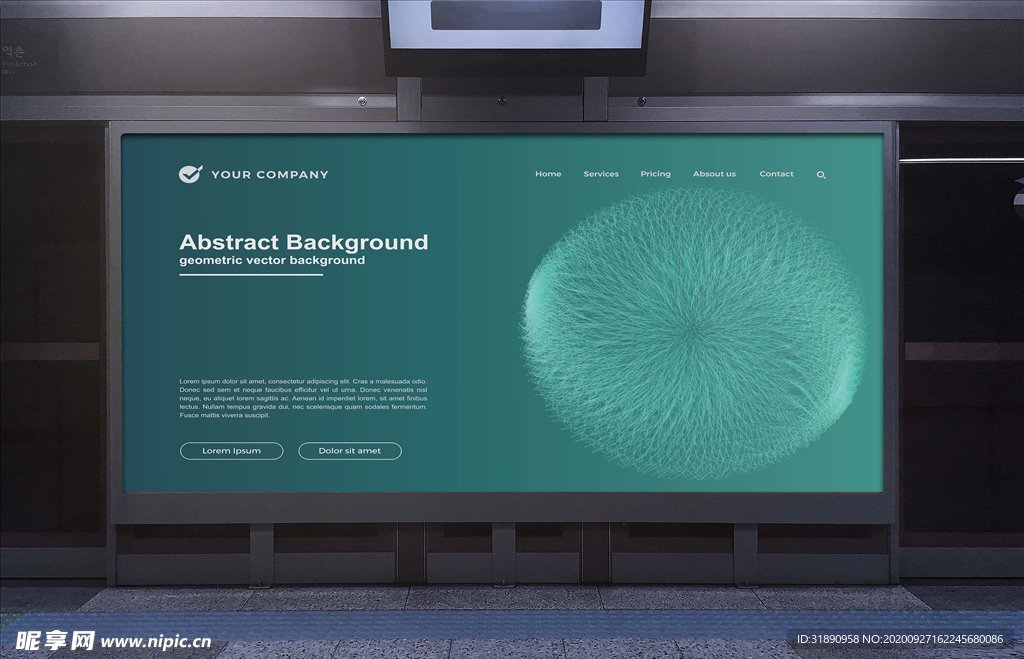Click the Korean station sign text
This screenshot has height=659, width=1024.
(13, 51)
